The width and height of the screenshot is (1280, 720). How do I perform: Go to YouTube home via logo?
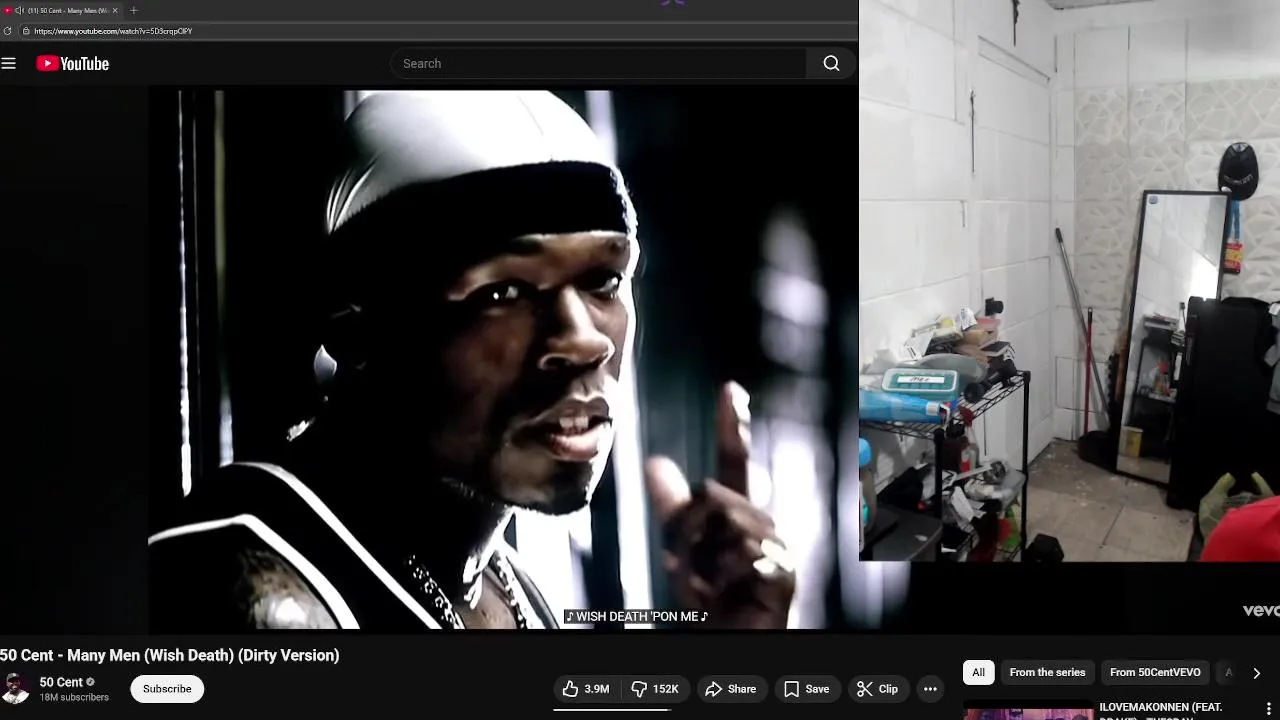72,63
